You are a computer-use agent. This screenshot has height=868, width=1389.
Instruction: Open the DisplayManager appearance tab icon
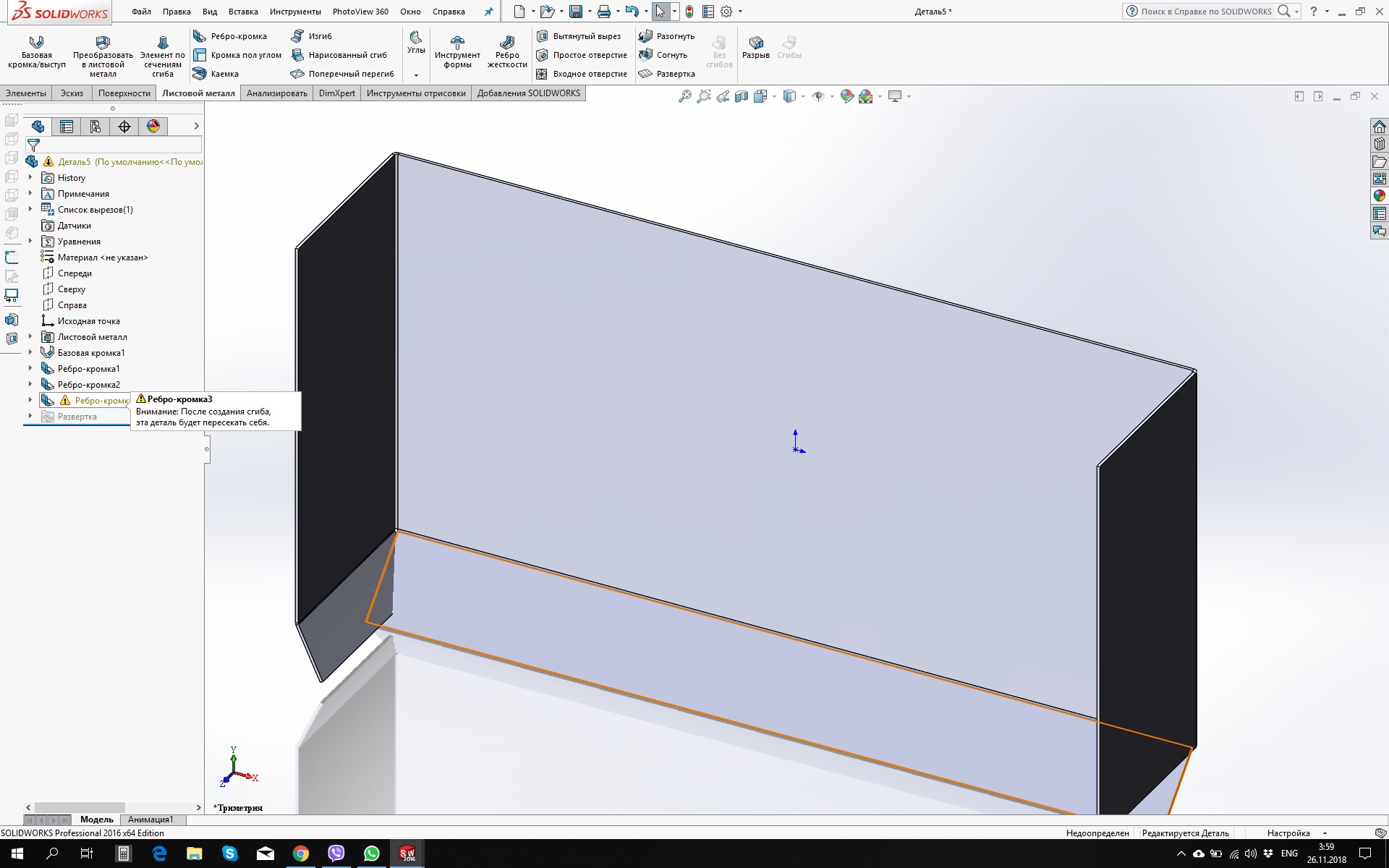tap(153, 127)
